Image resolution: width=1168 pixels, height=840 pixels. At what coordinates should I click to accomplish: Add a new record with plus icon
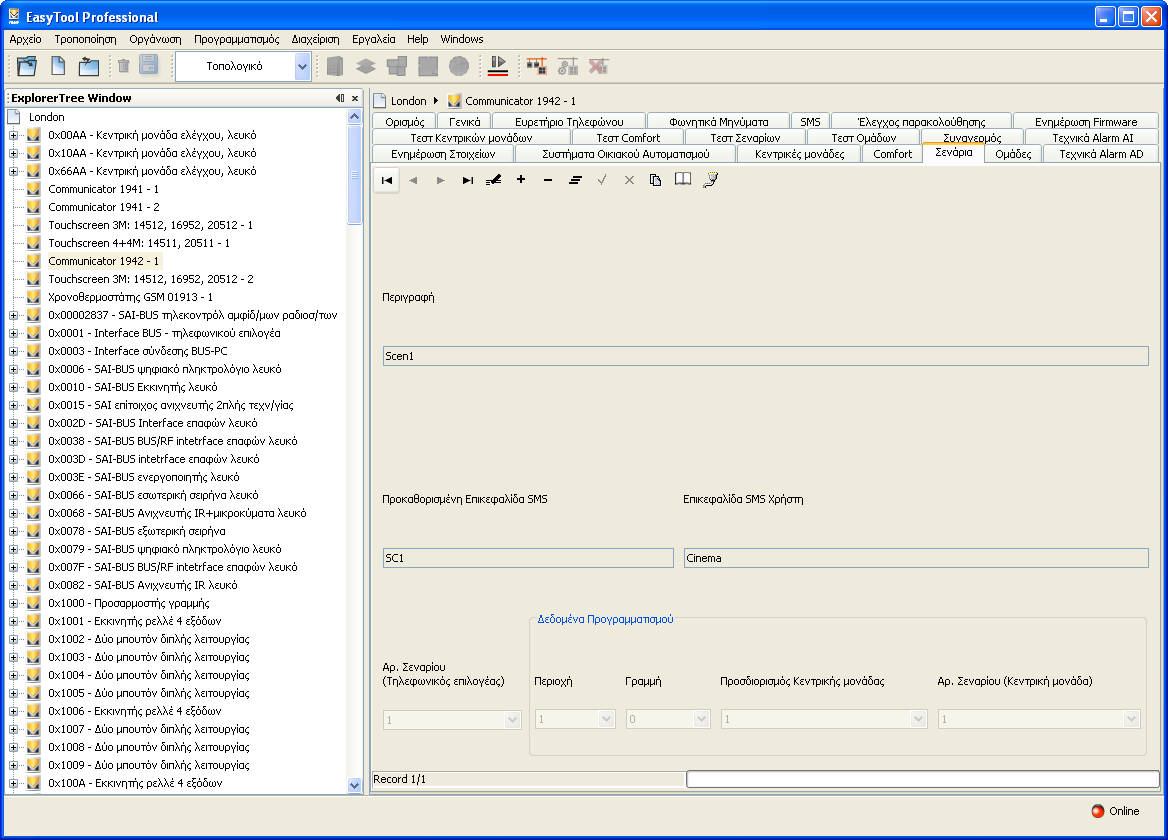(x=521, y=179)
